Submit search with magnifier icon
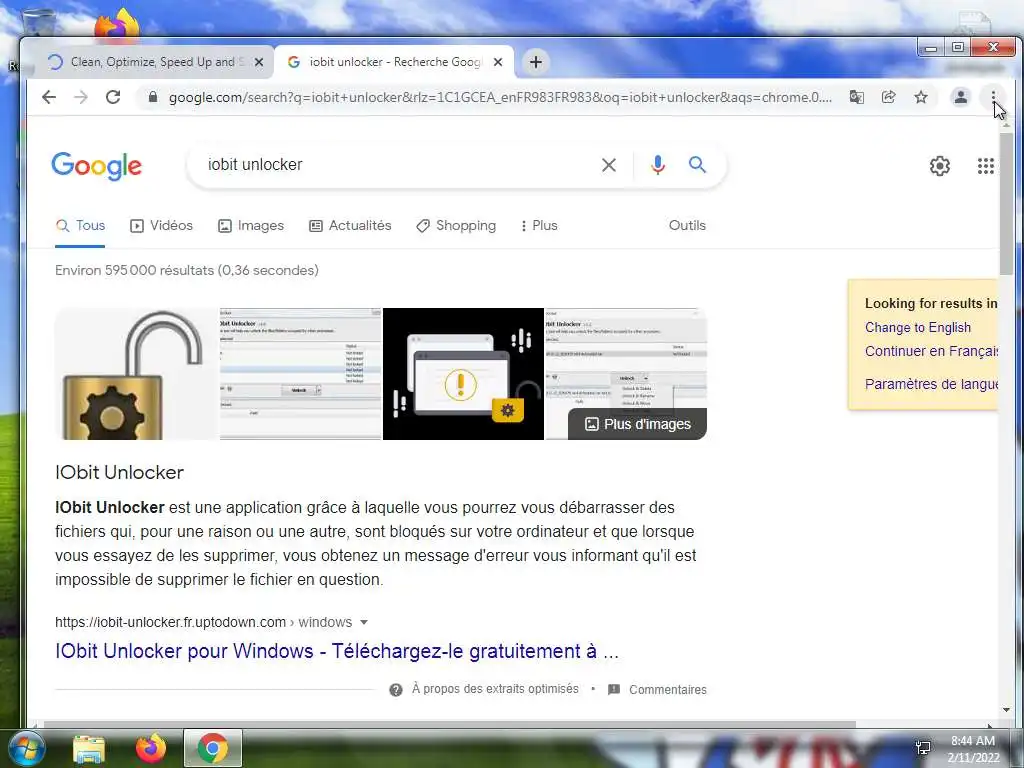This screenshot has height=768, width=1024. click(697, 165)
